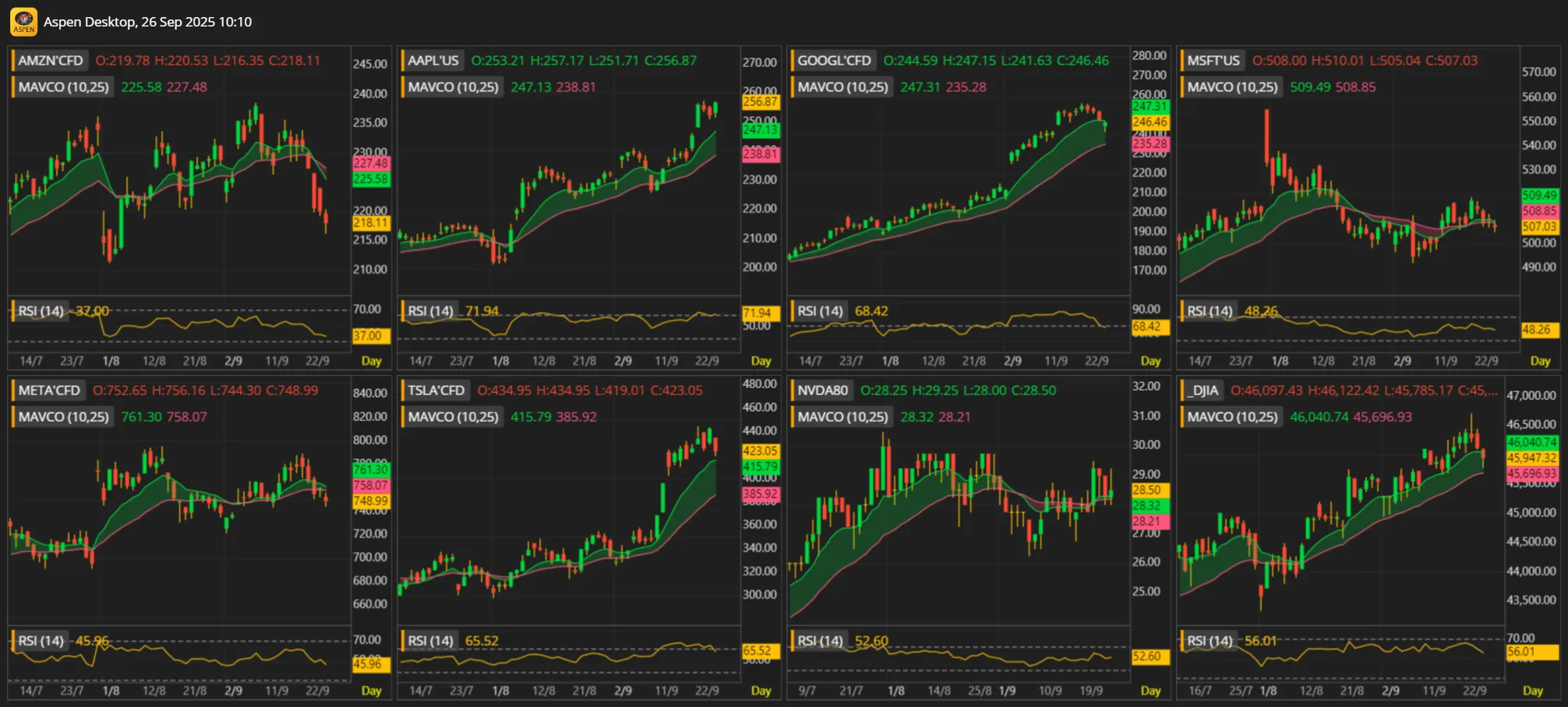Click the TSLA'CFD symbol label
This screenshot has width=1568, height=707.
pyautogui.click(x=436, y=391)
